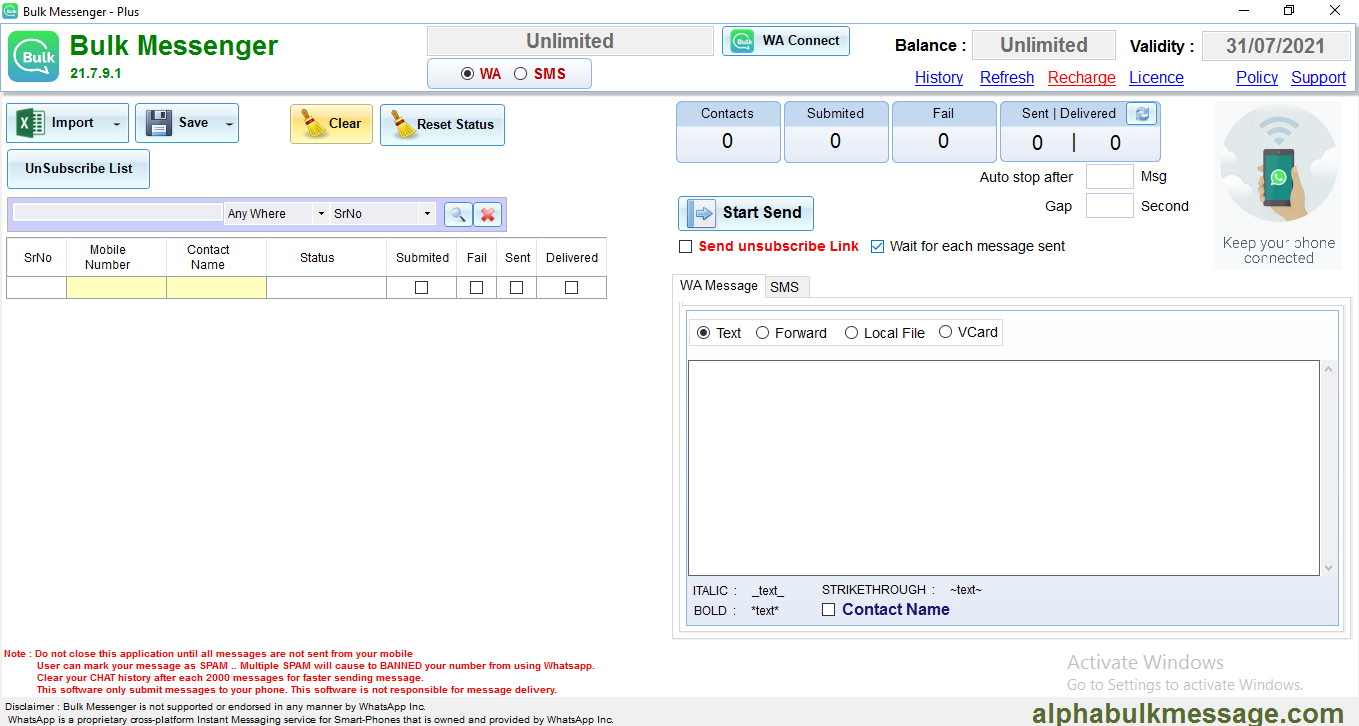
Task: Click the Auto stop after Msg field
Action: pyautogui.click(x=1109, y=177)
